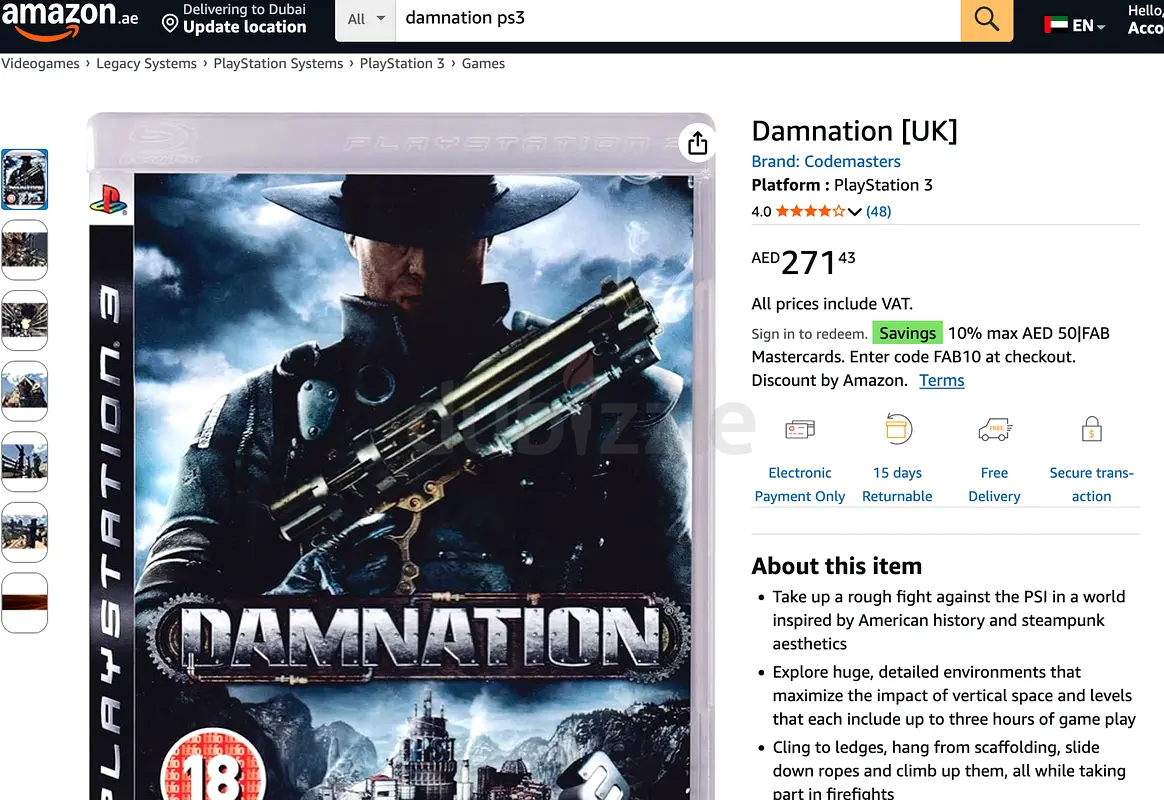Image resolution: width=1164 pixels, height=800 pixels.
Task: Expand the star rating breakdown chevron
Action: pyautogui.click(x=854, y=212)
